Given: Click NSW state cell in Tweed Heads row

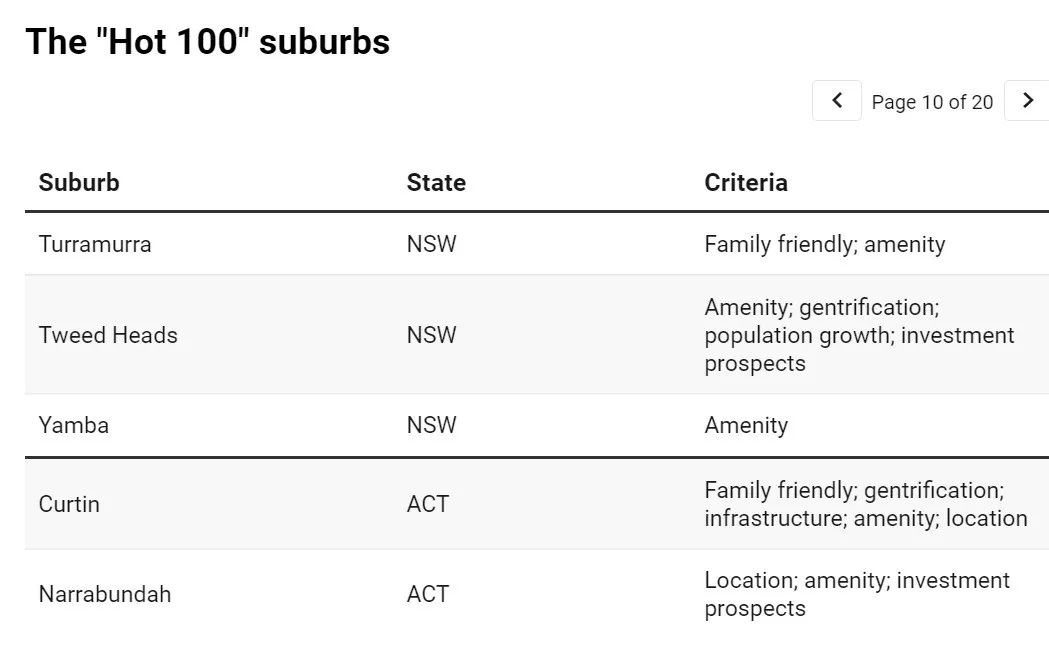Looking at the screenshot, I should coord(432,335).
